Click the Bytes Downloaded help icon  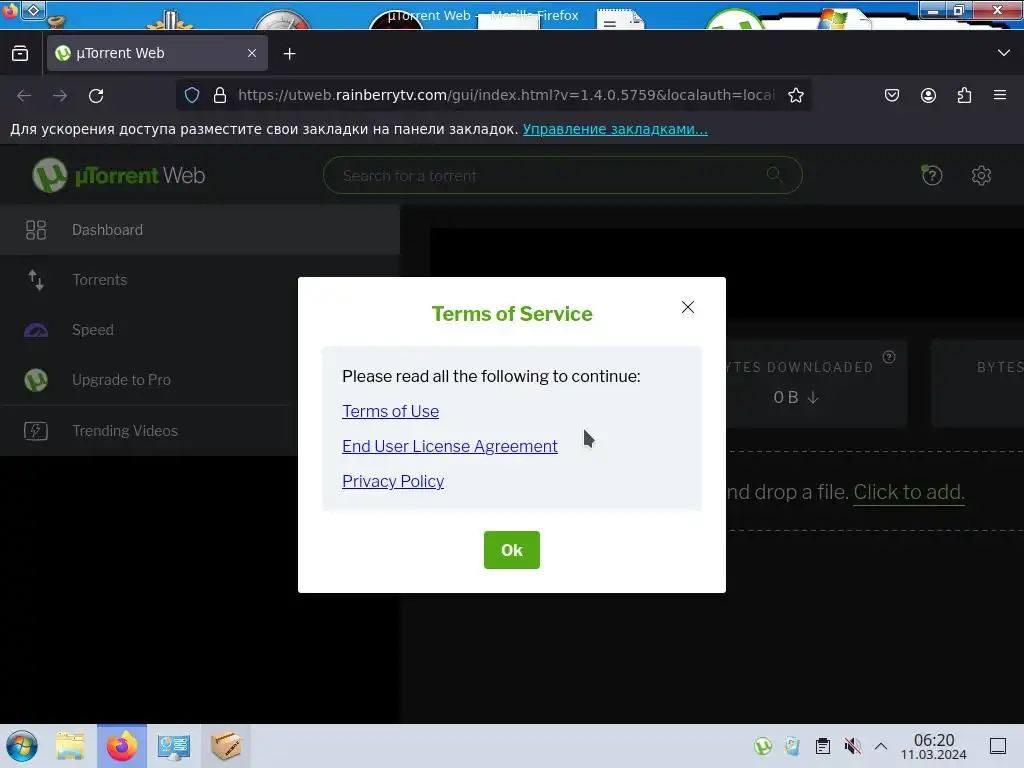(x=889, y=357)
